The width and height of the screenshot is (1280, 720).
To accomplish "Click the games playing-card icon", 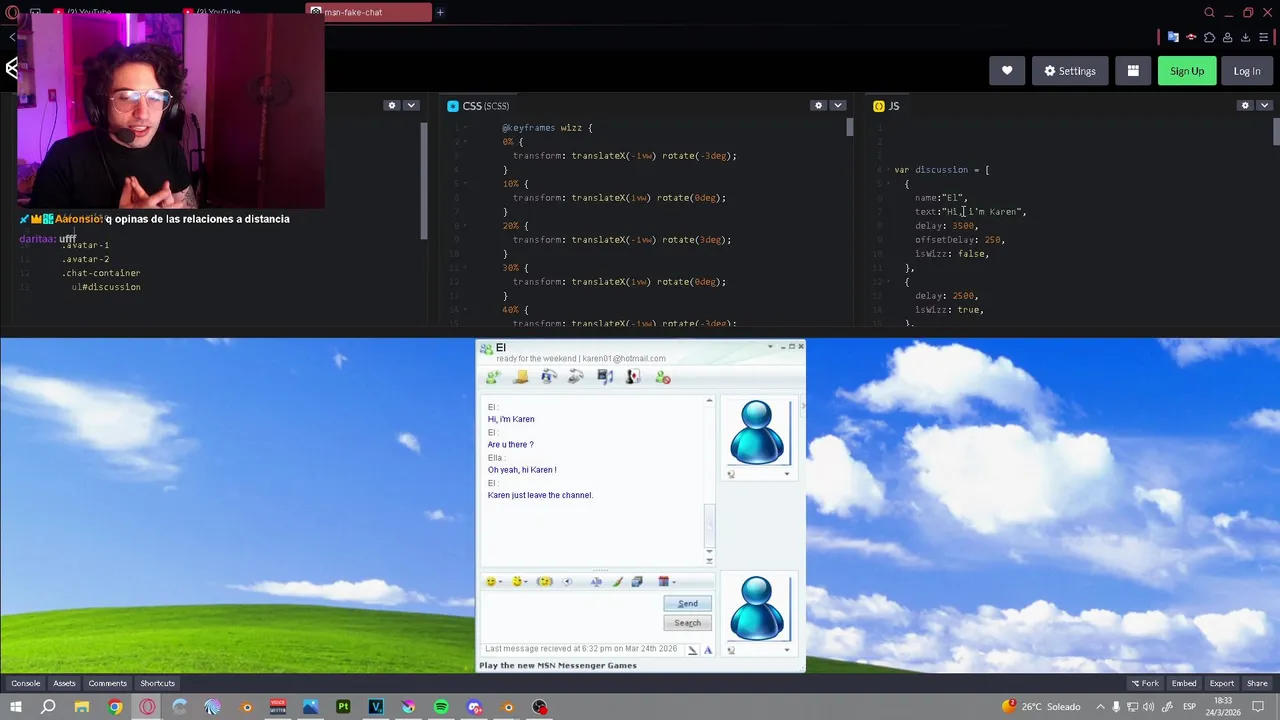I will [633, 377].
